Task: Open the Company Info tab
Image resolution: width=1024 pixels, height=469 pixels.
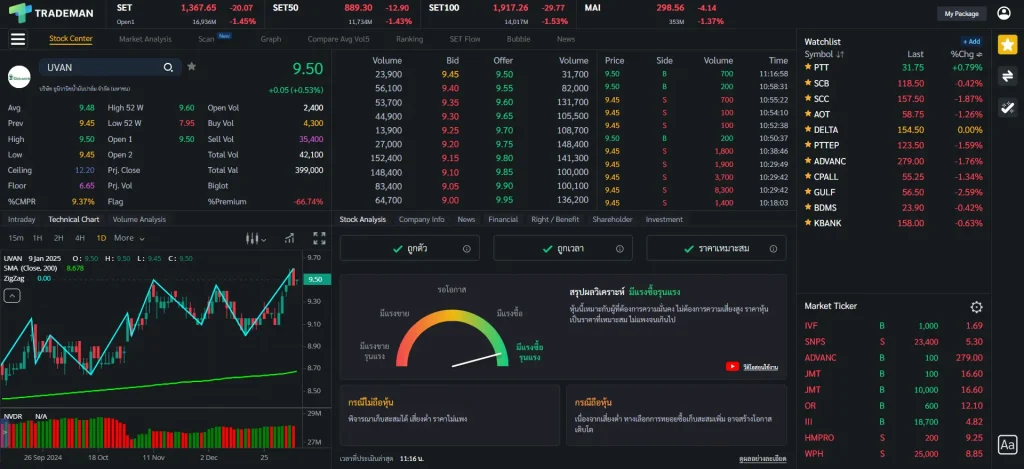Action: tap(421, 219)
